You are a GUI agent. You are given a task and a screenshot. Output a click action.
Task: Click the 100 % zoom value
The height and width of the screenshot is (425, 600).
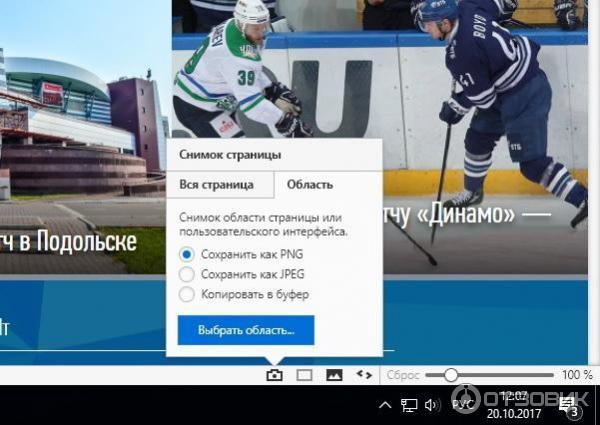click(577, 375)
